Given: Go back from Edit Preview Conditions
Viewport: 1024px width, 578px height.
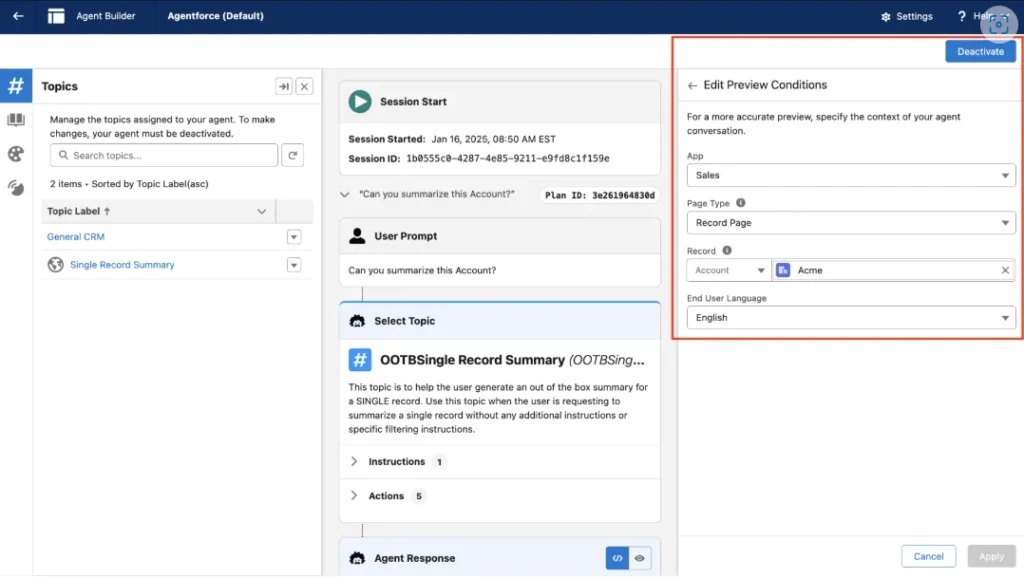Looking at the screenshot, I should (x=692, y=86).
